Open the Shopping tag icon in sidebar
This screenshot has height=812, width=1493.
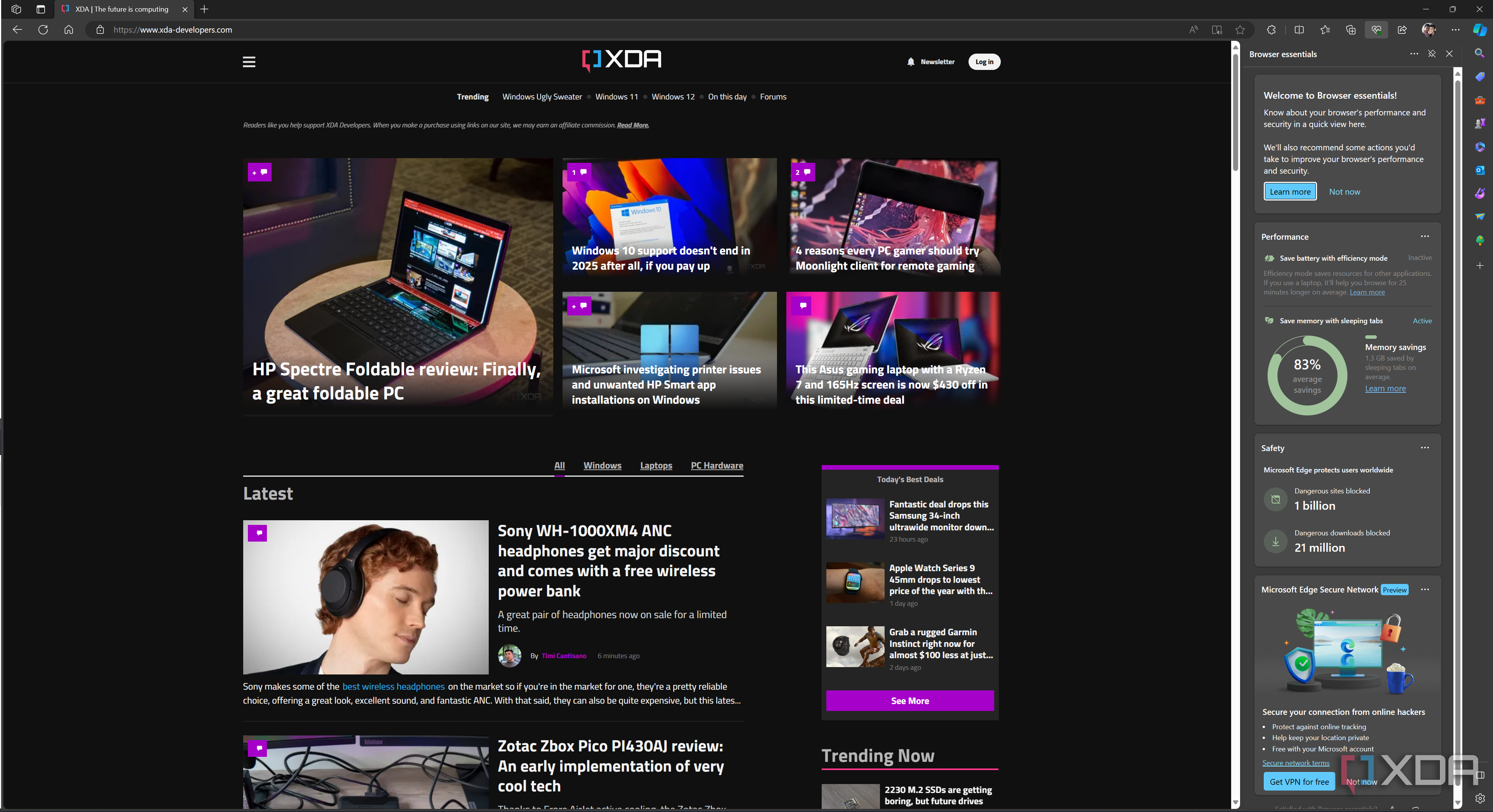(x=1480, y=77)
